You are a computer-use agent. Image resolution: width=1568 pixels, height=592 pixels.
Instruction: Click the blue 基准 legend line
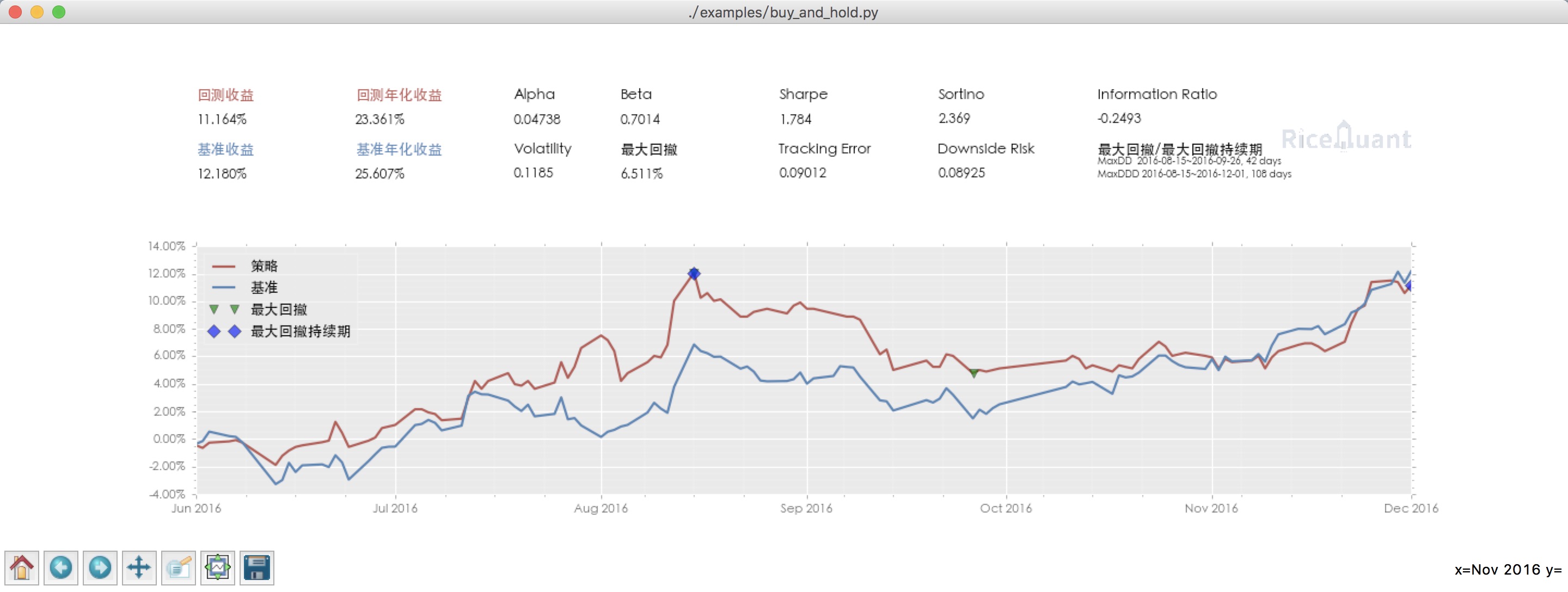point(223,287)
